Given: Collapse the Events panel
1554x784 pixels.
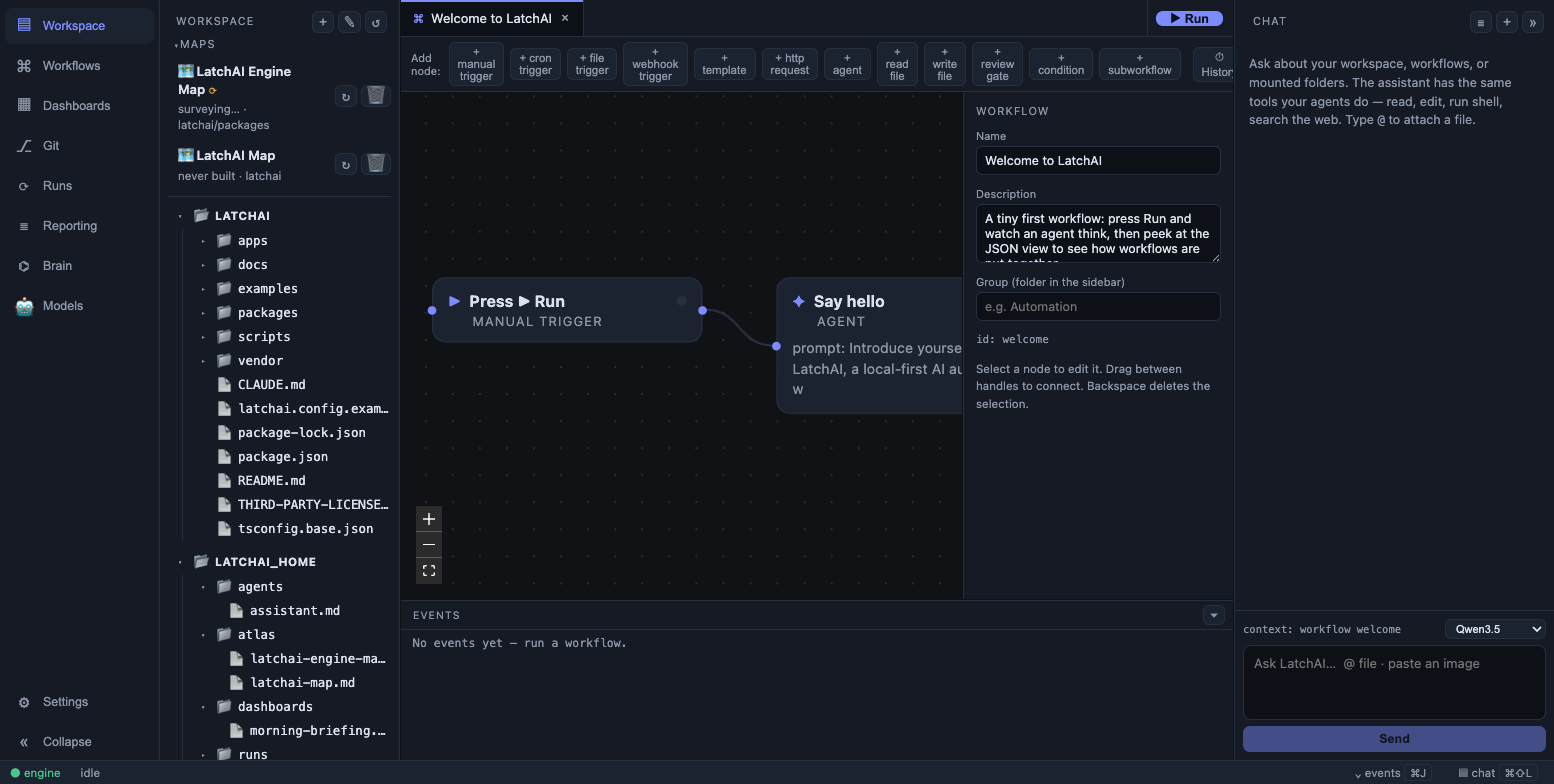Looking at the screenshot, I should click(1214, 615).
